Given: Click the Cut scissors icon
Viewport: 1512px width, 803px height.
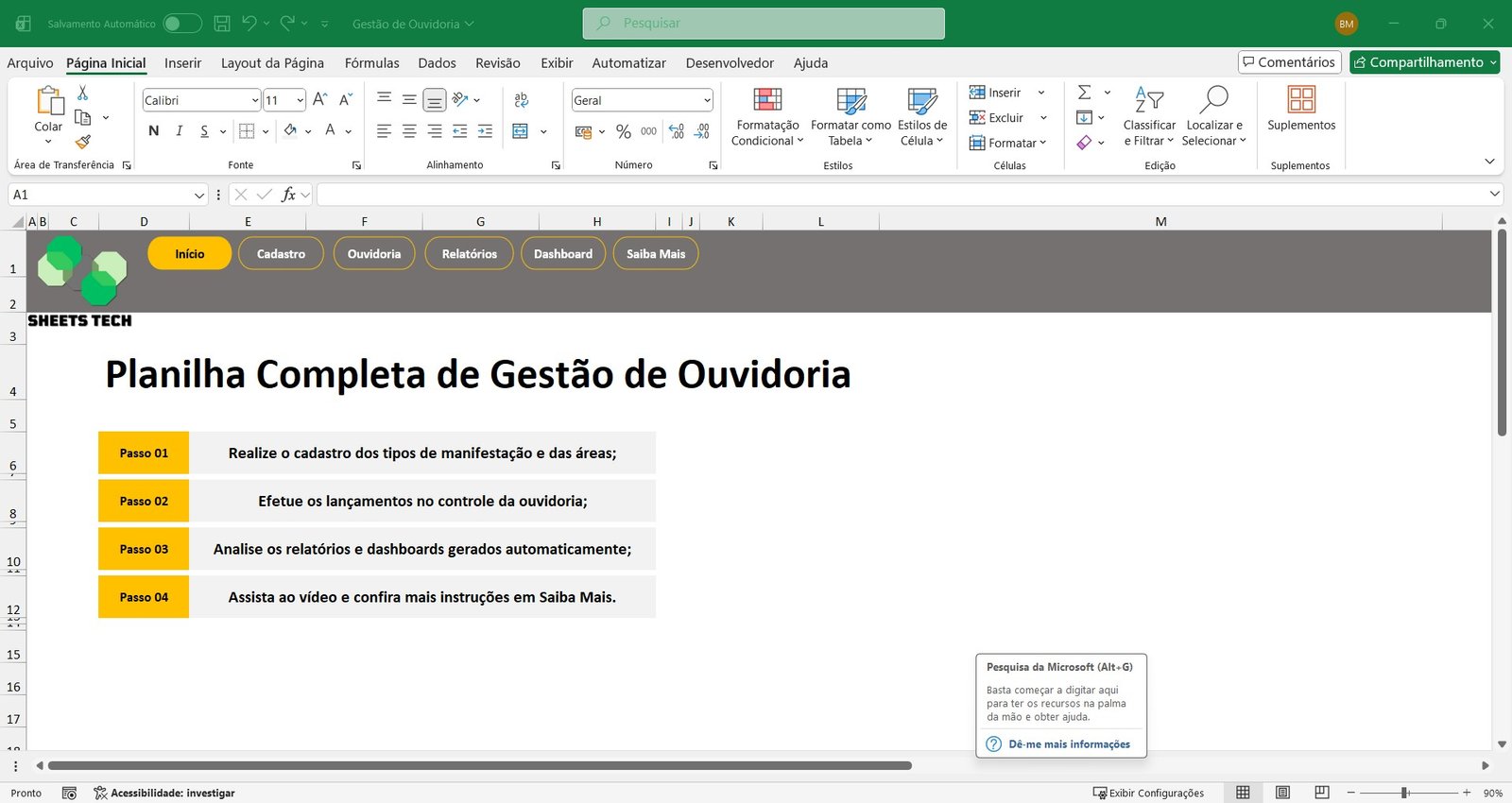Looking at the screenshot, I should tap(83, 93).
